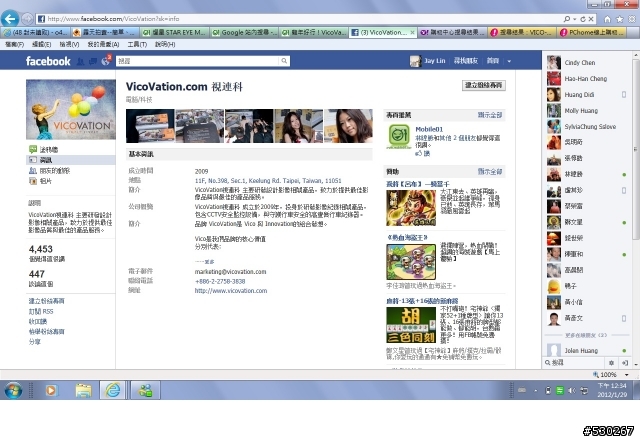Image resolution: width=640 pixels, height=439 pixels.
Task: Expand the ...more description link
Action: [x=204, y=262]
